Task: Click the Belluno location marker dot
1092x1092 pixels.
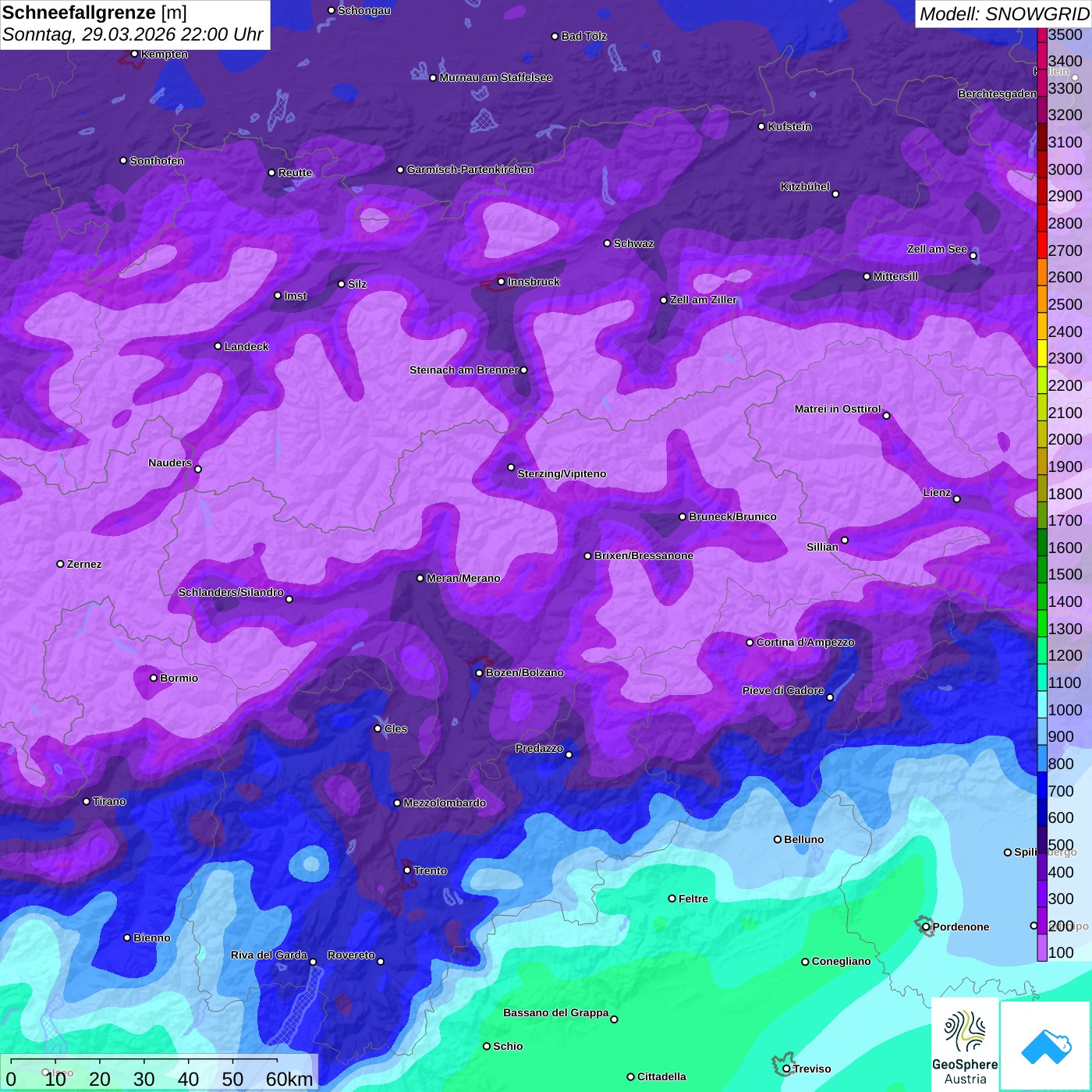Action: (x=777, y=839)
